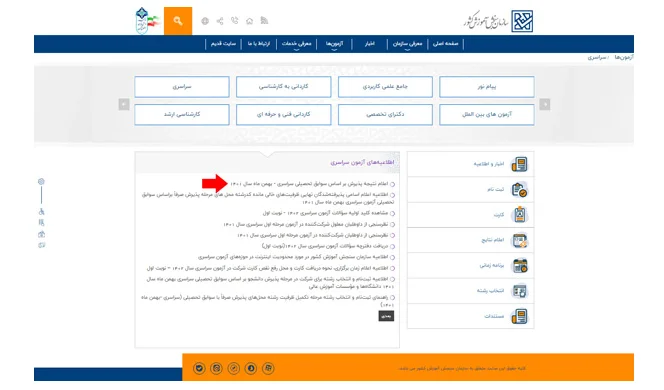
Task: Click heading اطلاعیه‌های آزمون سراسری
Action: click(362, 163)
